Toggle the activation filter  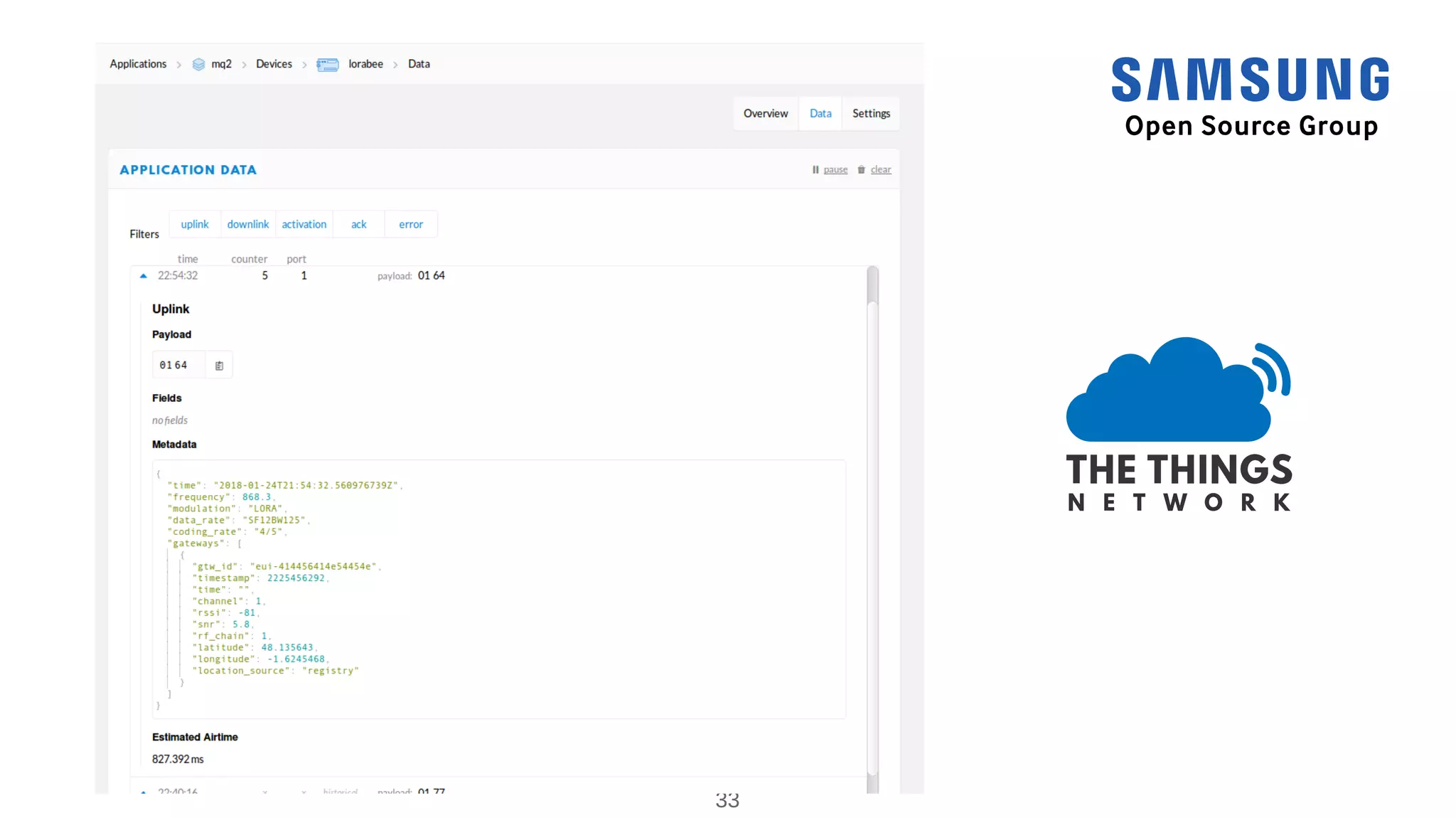coord(304,224)
